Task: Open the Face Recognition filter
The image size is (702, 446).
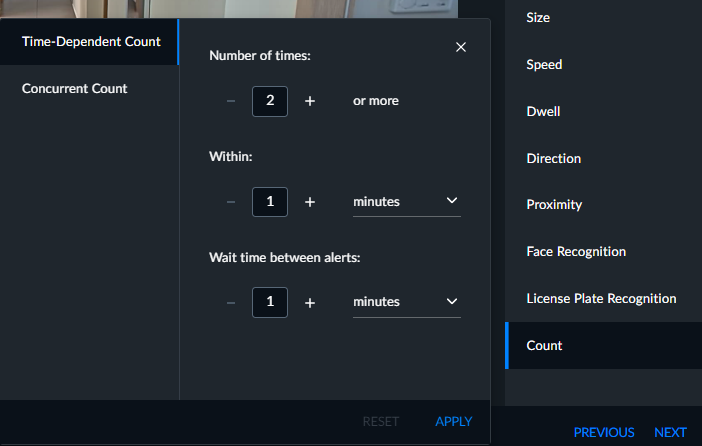Action: (x=604, y=252)
